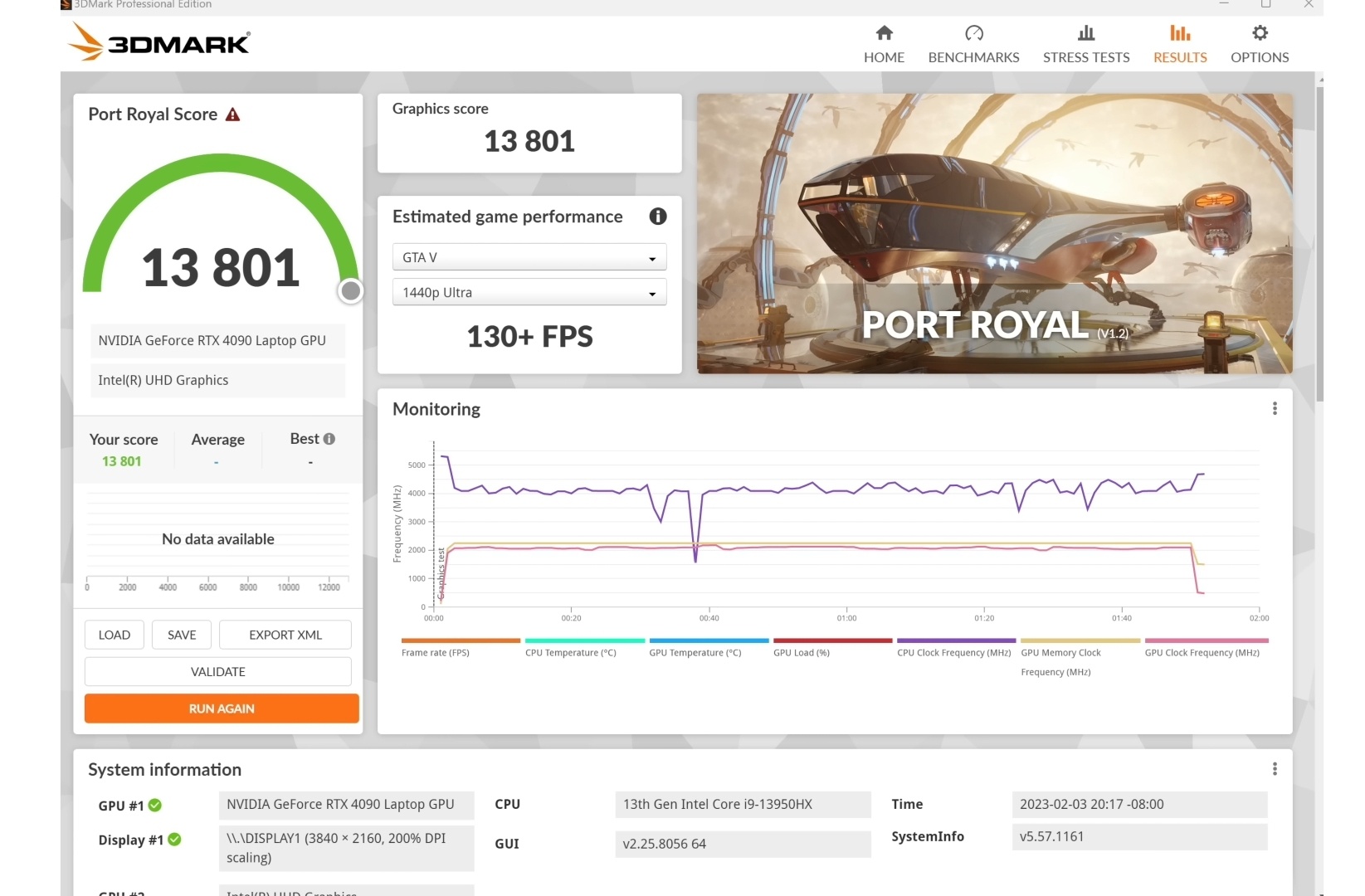The height and width of the screenshot is (896, 1365).
Task: Click the score gauge end knob
Action: click(351, 291)
